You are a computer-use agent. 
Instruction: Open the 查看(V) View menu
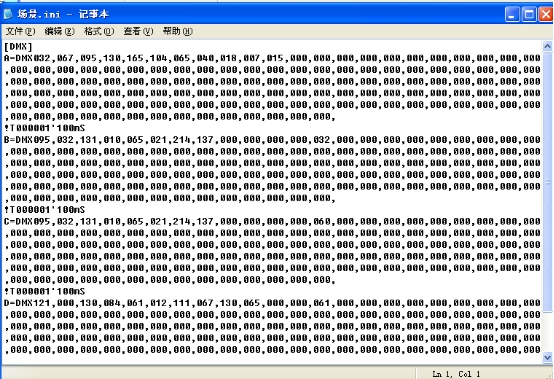(138, 31)
